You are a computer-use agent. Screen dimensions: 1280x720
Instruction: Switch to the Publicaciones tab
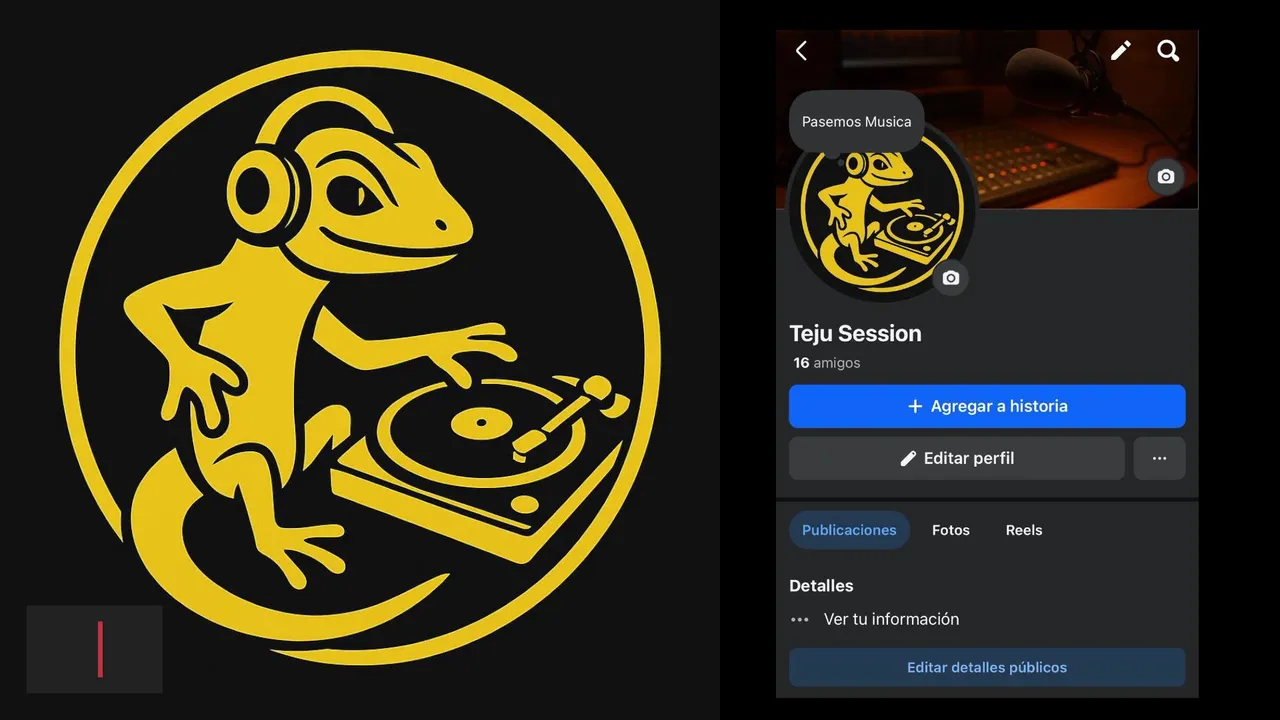tap(849, 530)
